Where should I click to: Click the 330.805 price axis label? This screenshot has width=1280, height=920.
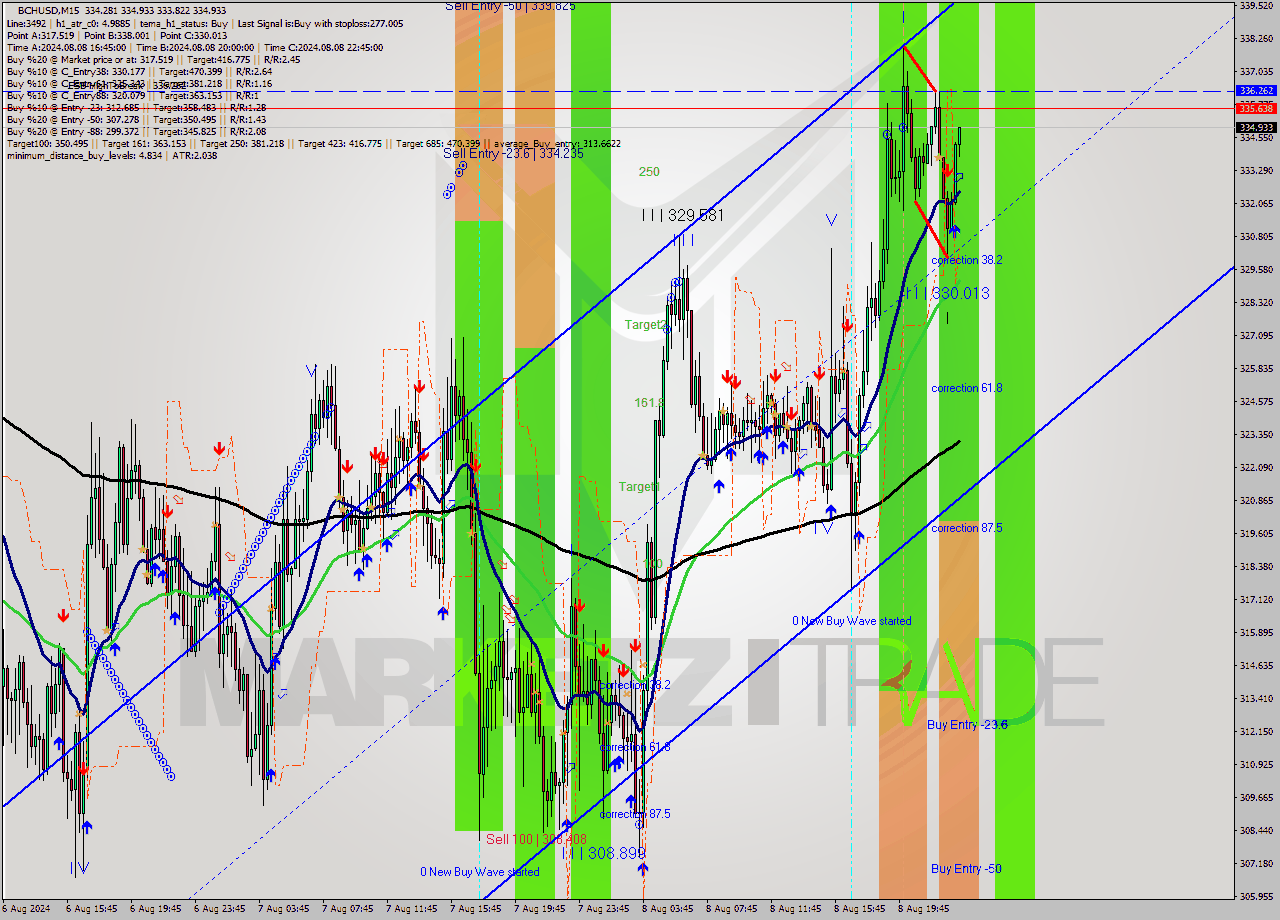[x=1256, y=237]
